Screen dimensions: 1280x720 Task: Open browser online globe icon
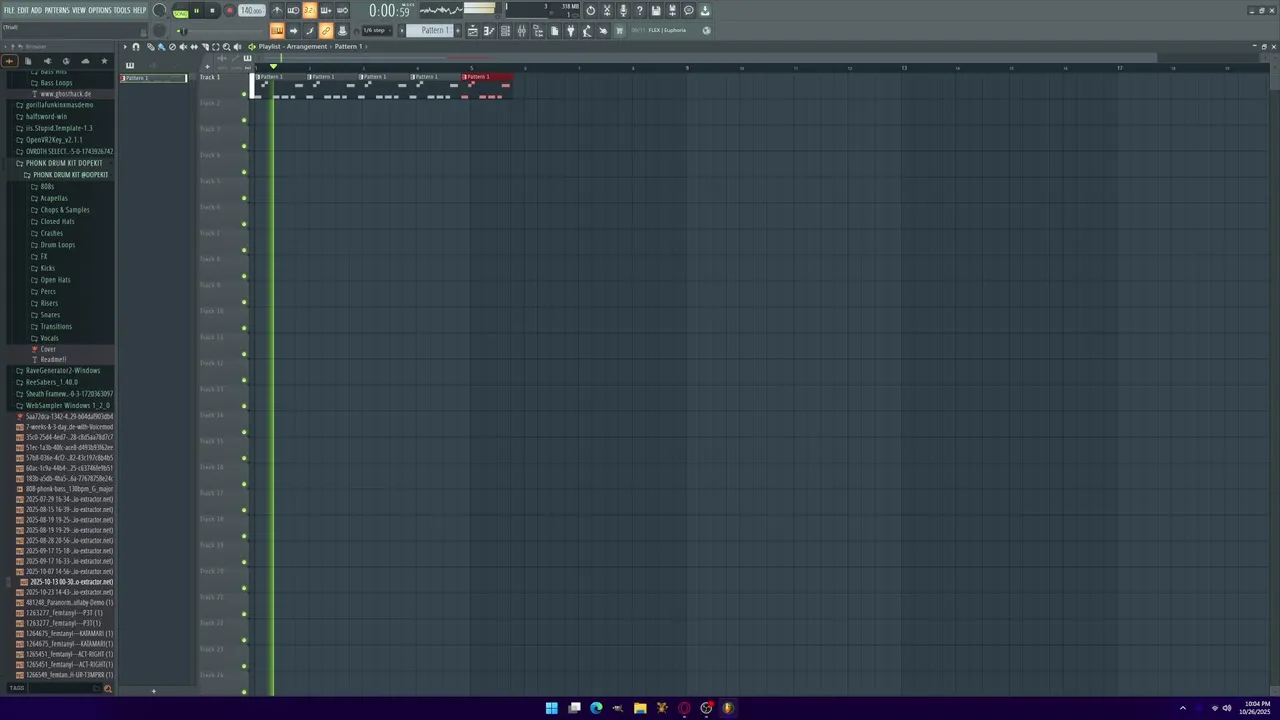pyautogui.click(x=66, y=61)
